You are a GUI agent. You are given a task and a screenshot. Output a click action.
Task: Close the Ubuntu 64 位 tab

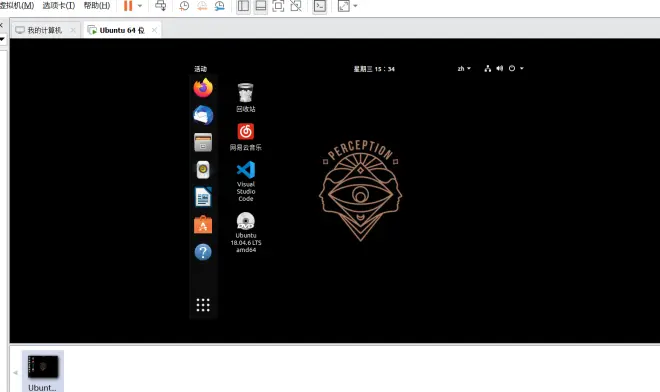click(154, 30)
